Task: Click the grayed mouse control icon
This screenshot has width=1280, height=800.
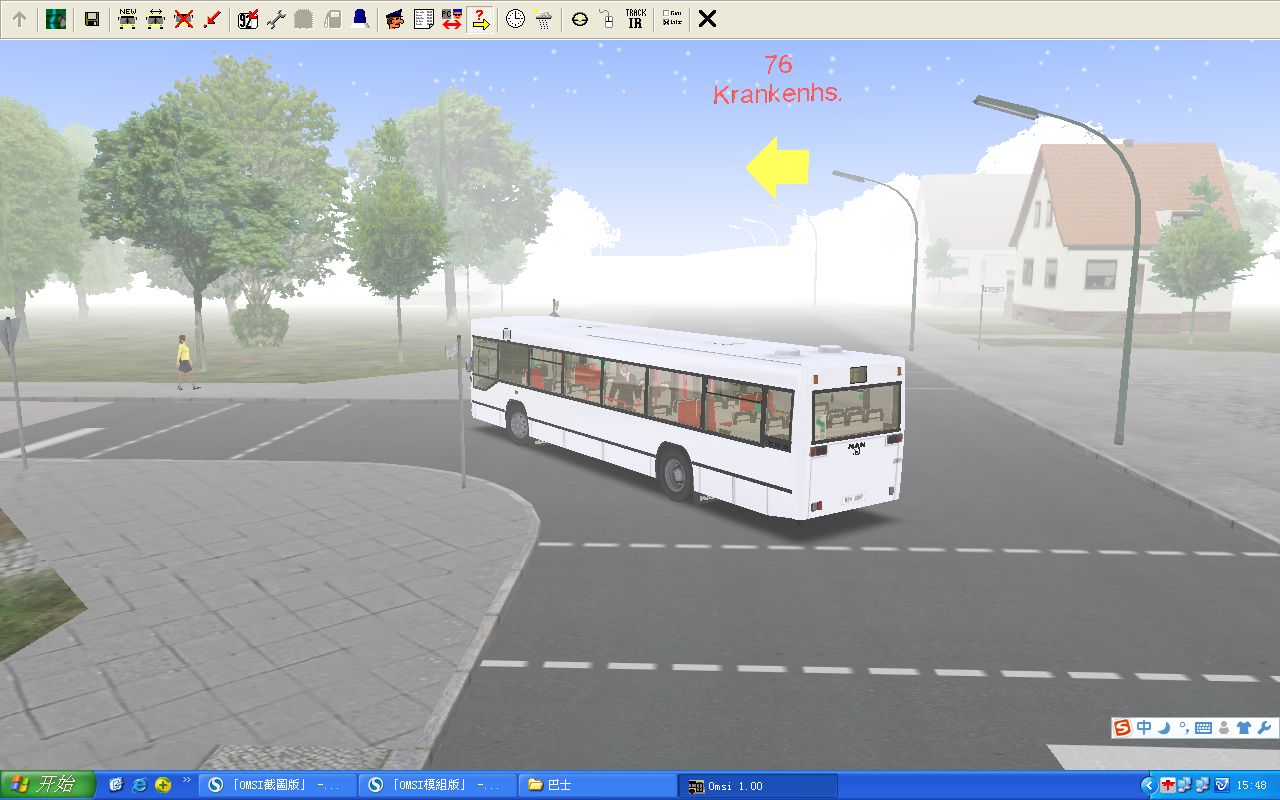Action: tap(607, 18)
